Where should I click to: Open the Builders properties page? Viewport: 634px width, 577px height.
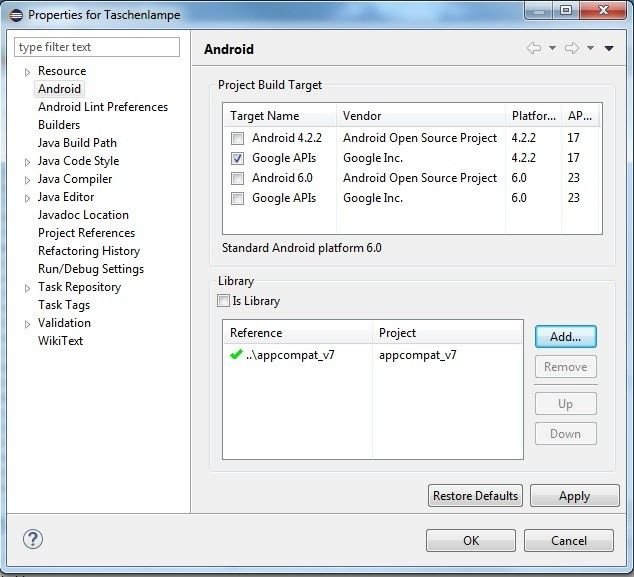(x=59, y=125)
